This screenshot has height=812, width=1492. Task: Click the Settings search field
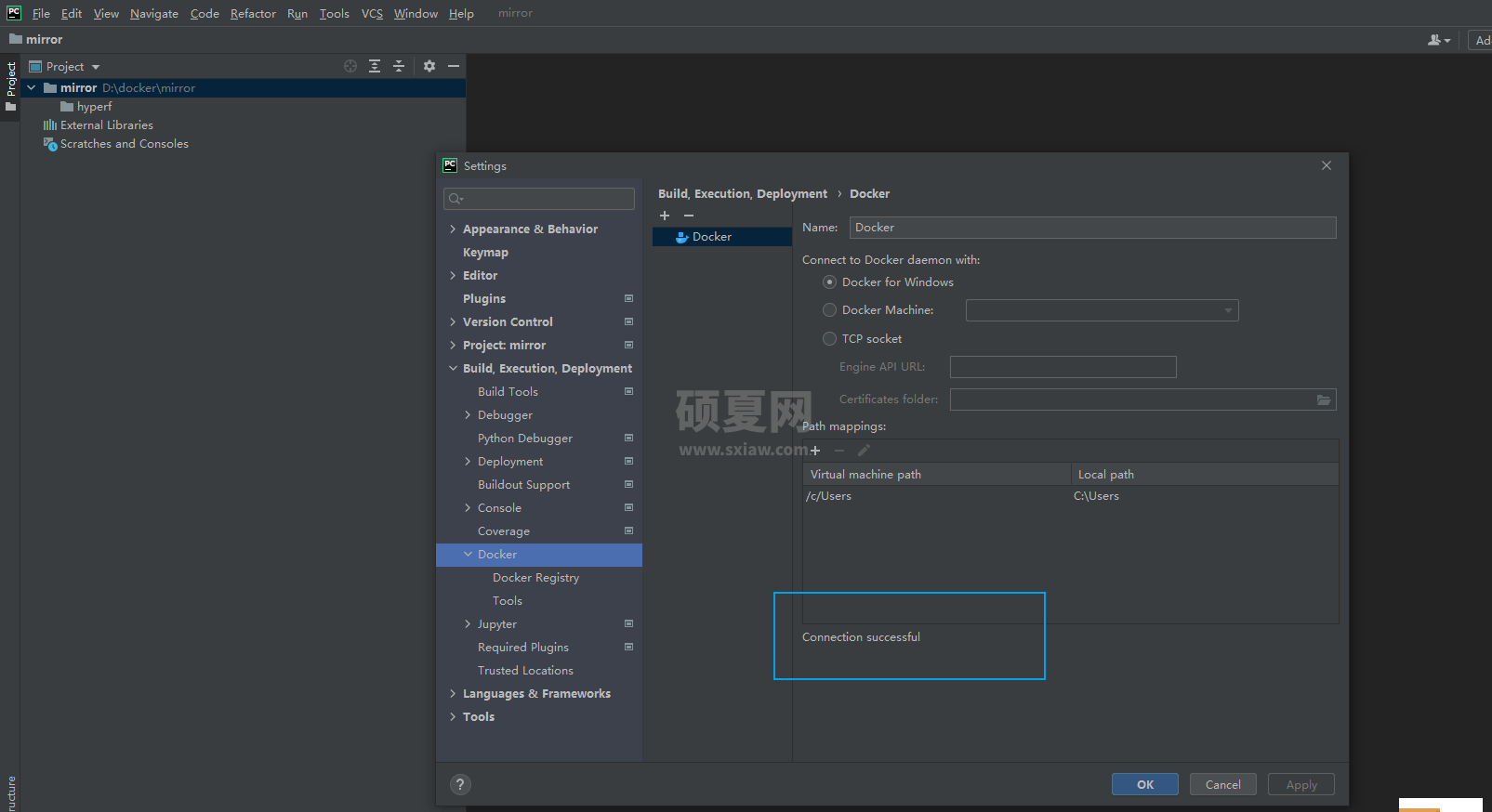click(x=539, y=199)
